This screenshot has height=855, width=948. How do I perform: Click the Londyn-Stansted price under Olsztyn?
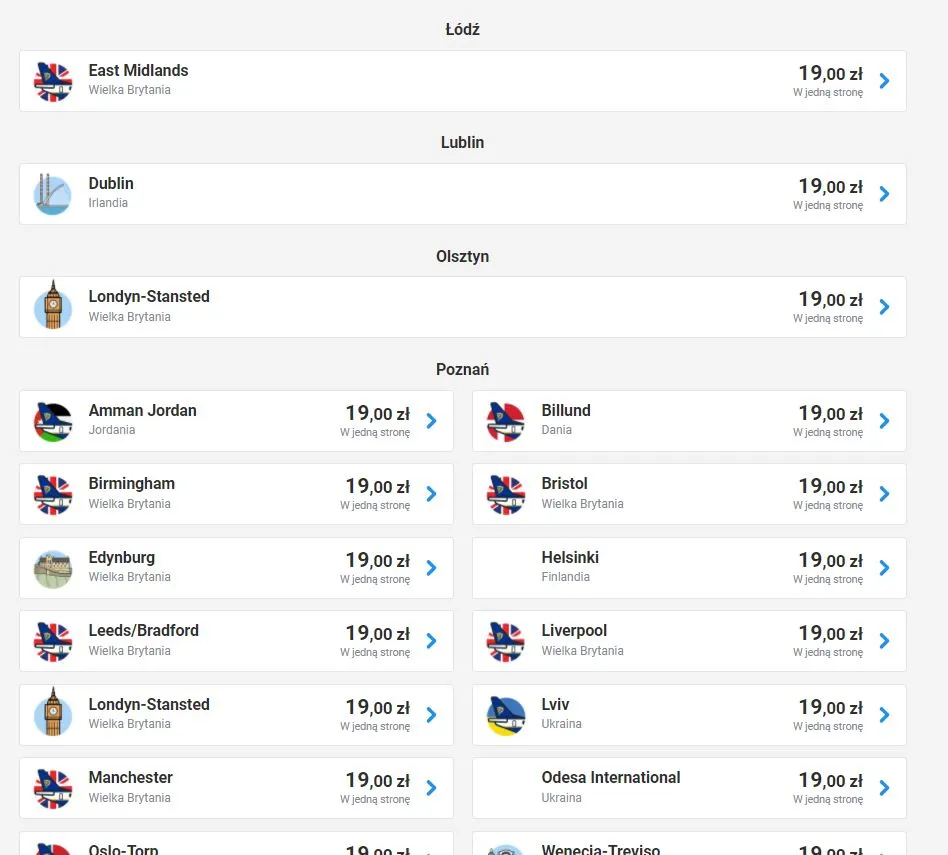pyautogui.click(x=829, y=299)
